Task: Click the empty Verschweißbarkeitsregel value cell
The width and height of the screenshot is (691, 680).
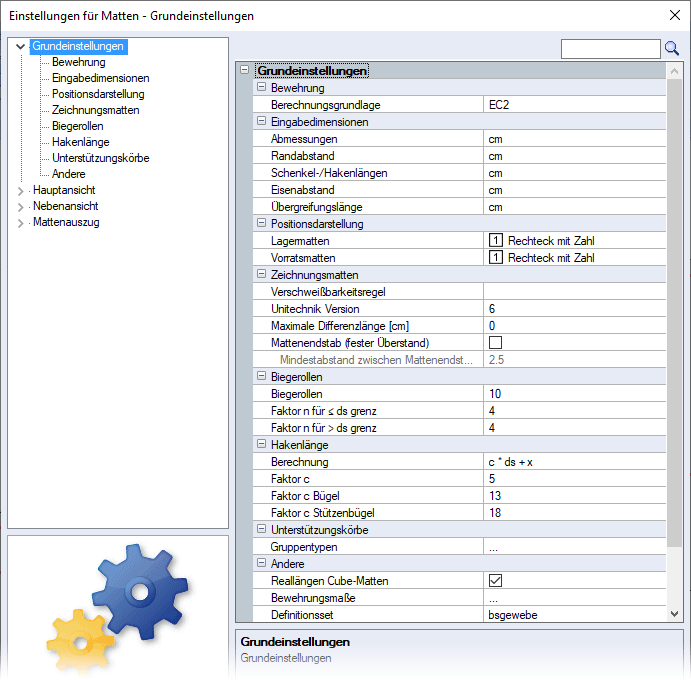Action: coord(575,292)
